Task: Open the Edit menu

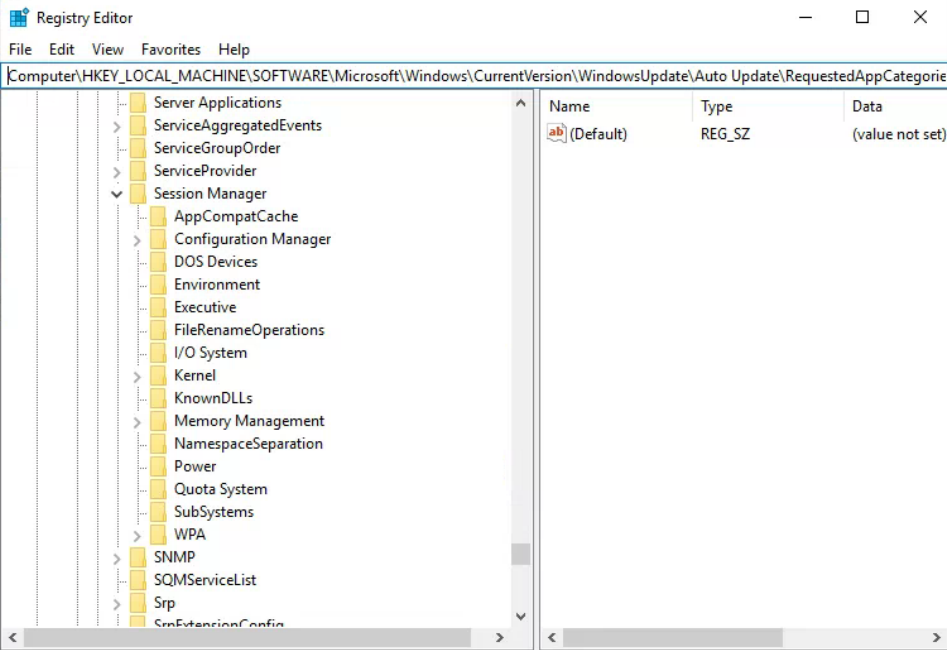Action: pyautogui.click(x=62, y=50)
